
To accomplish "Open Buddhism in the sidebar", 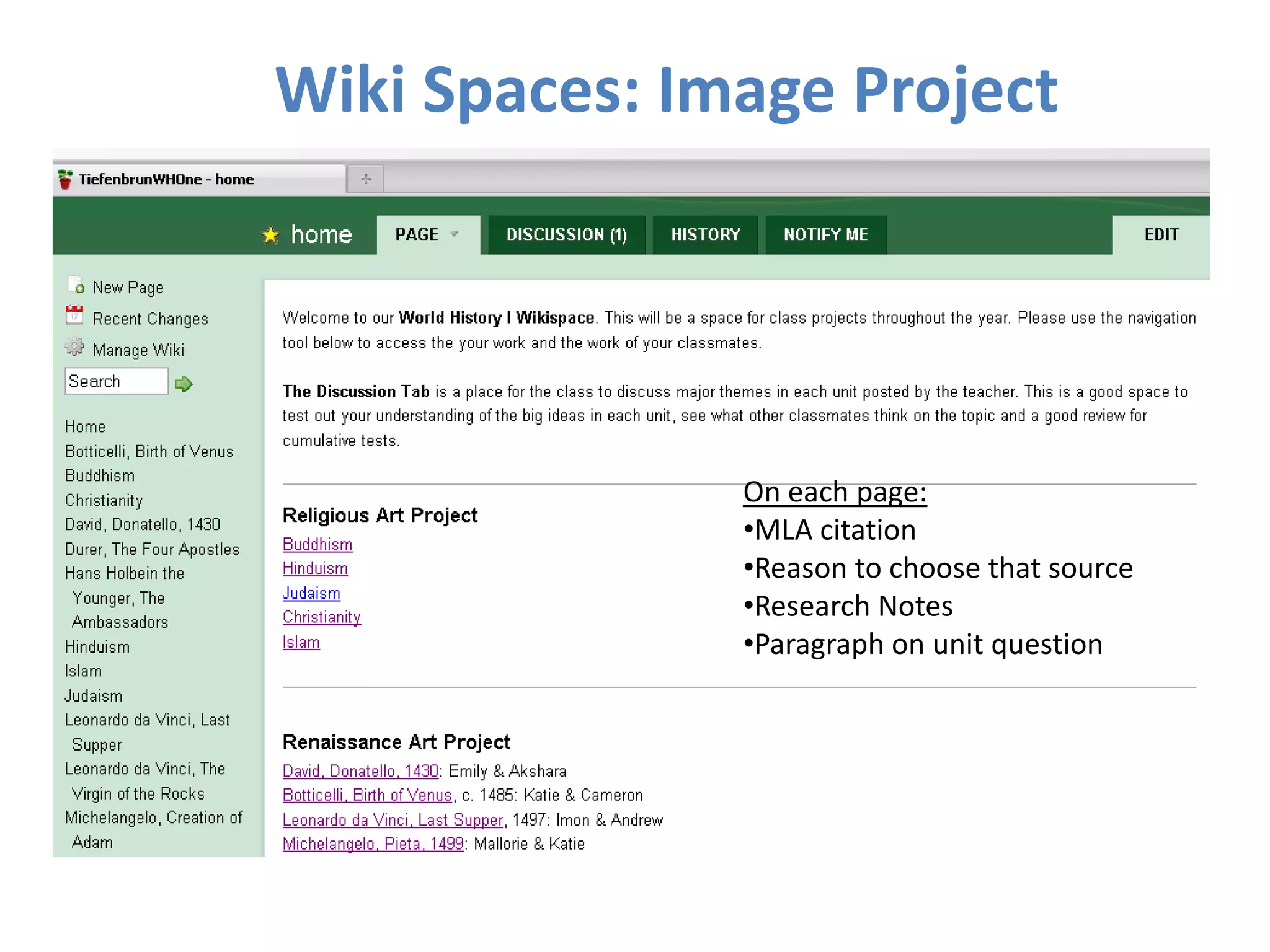I will [x=100, y=475].
